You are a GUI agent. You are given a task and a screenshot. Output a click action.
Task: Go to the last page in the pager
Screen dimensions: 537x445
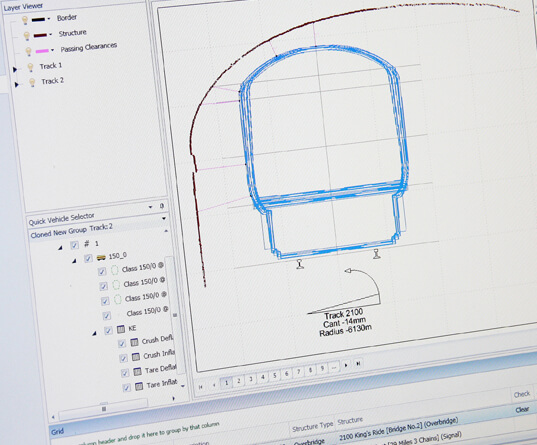click(x=358, y=363)
